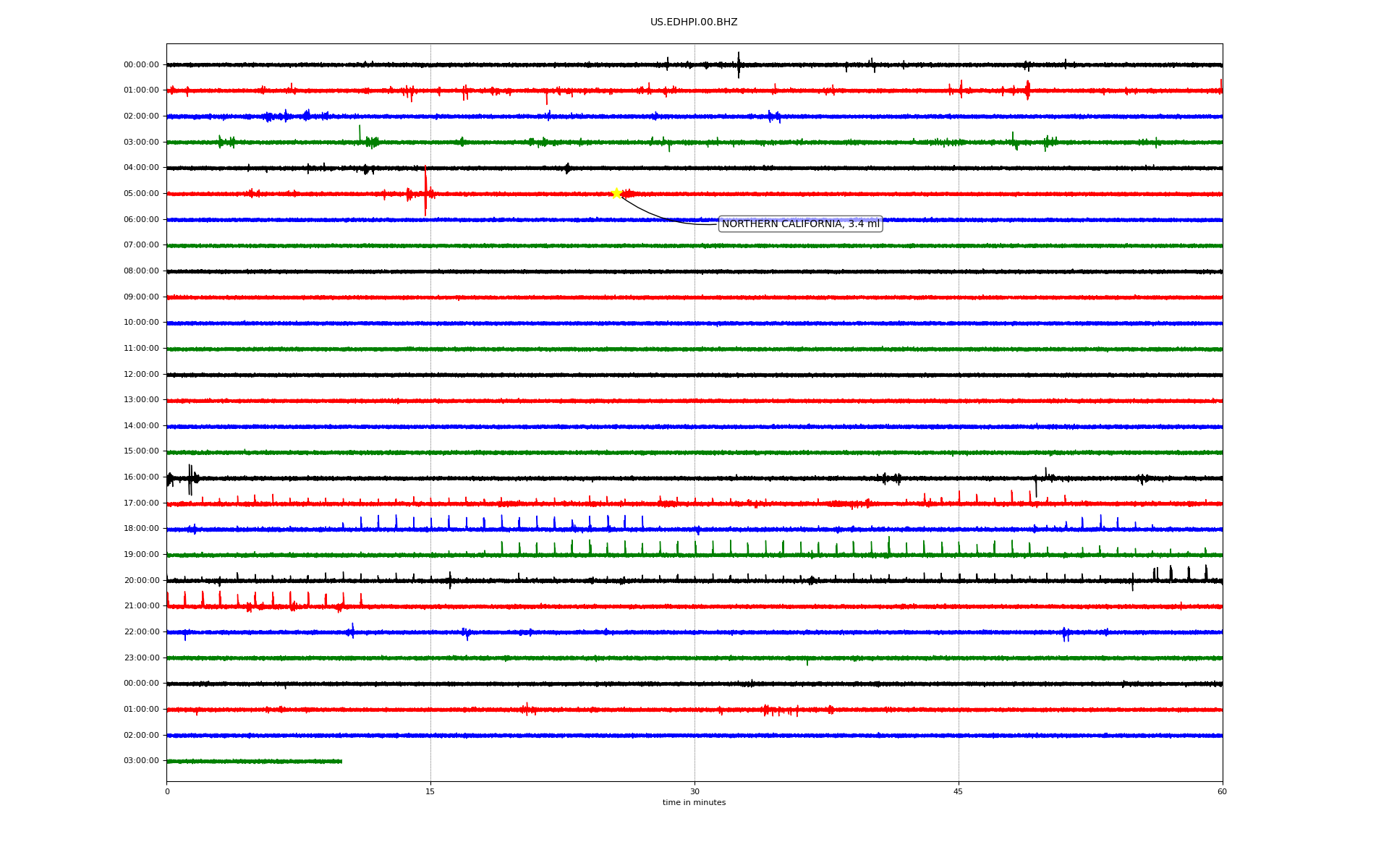Click the 16:00:00 time label

click(x=141, y=477)
